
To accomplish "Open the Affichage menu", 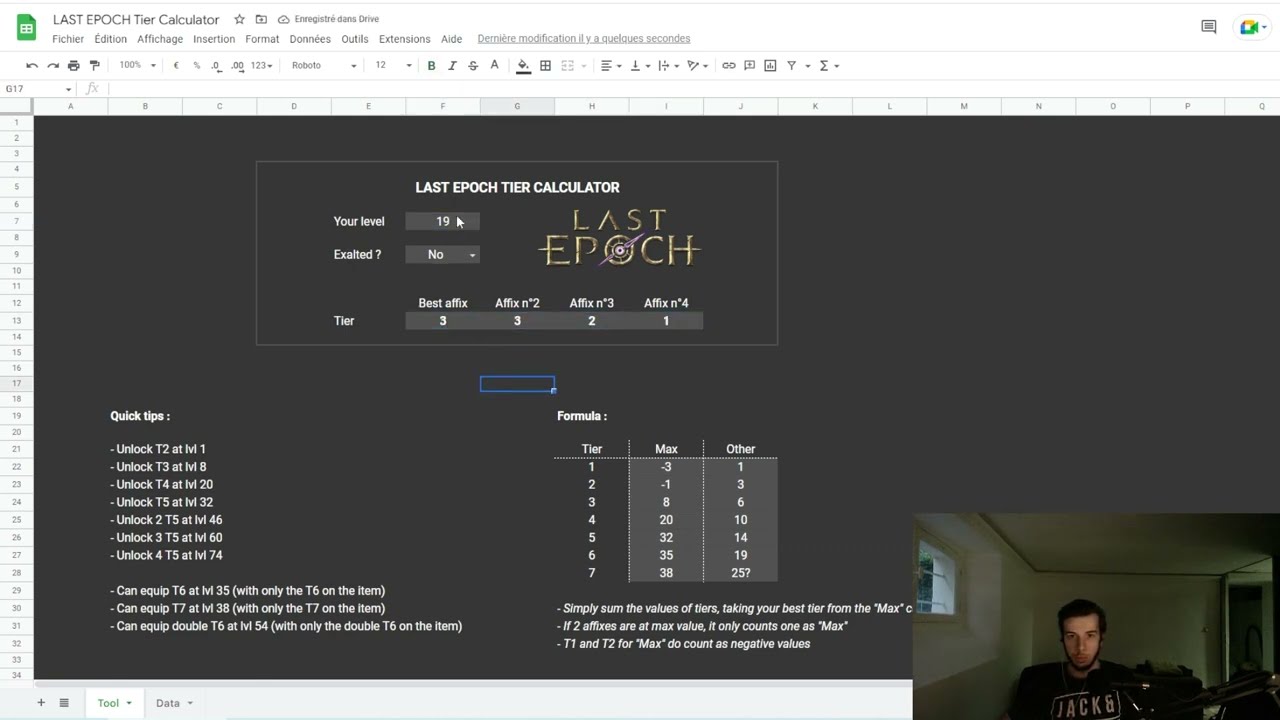I will [160, 39].
